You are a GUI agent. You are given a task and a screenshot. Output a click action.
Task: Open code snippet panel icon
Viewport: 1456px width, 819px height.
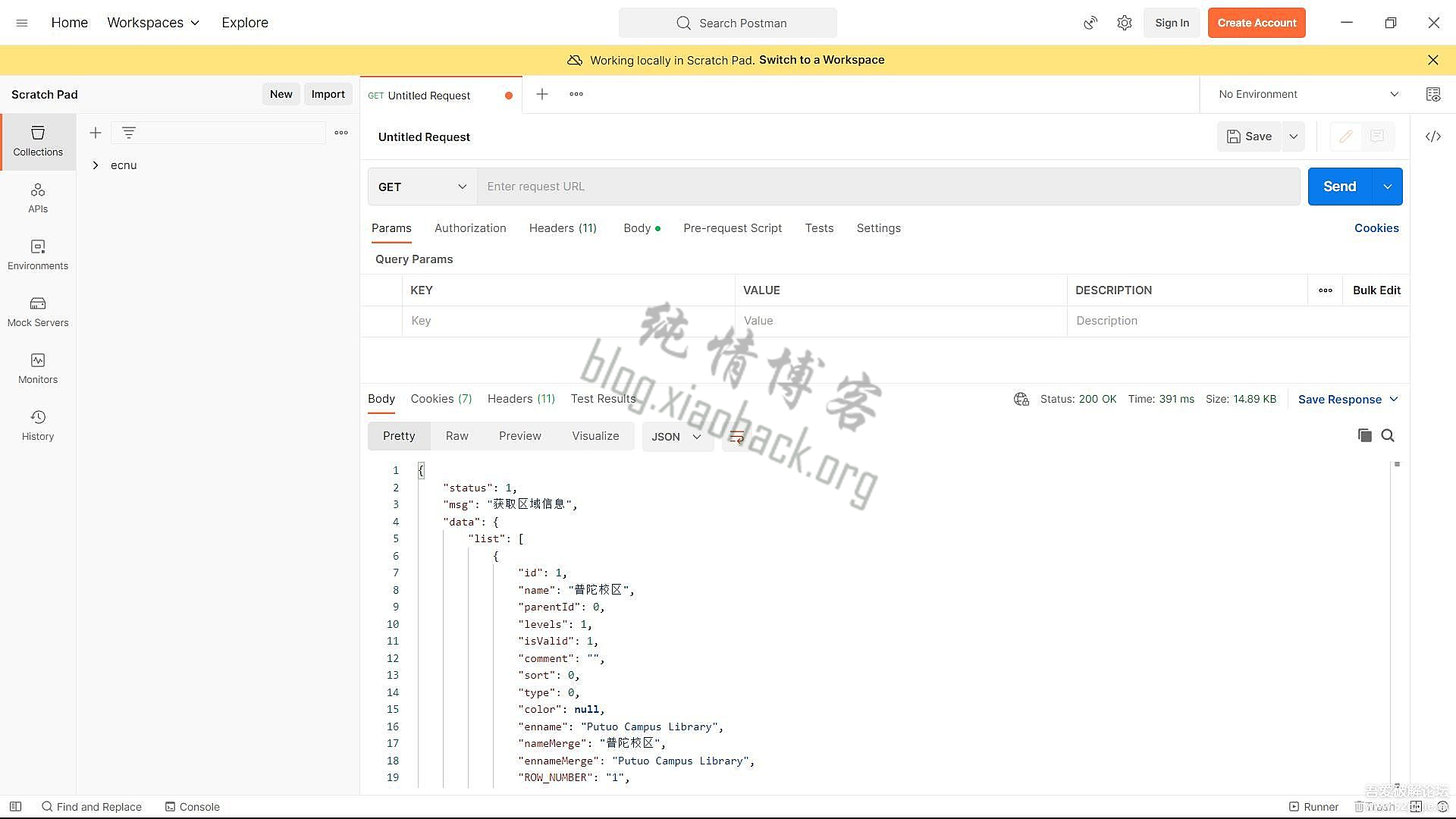point(1433,136)
